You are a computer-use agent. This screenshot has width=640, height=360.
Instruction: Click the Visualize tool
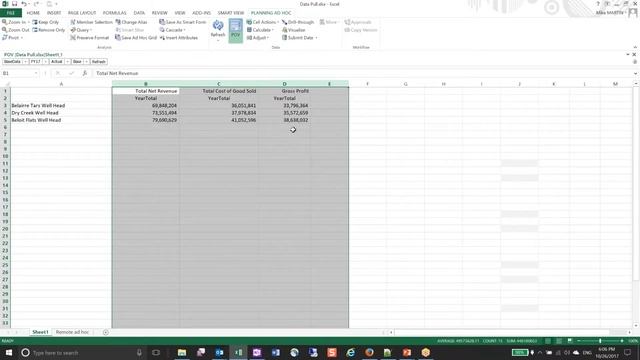[x=293, y=30]
